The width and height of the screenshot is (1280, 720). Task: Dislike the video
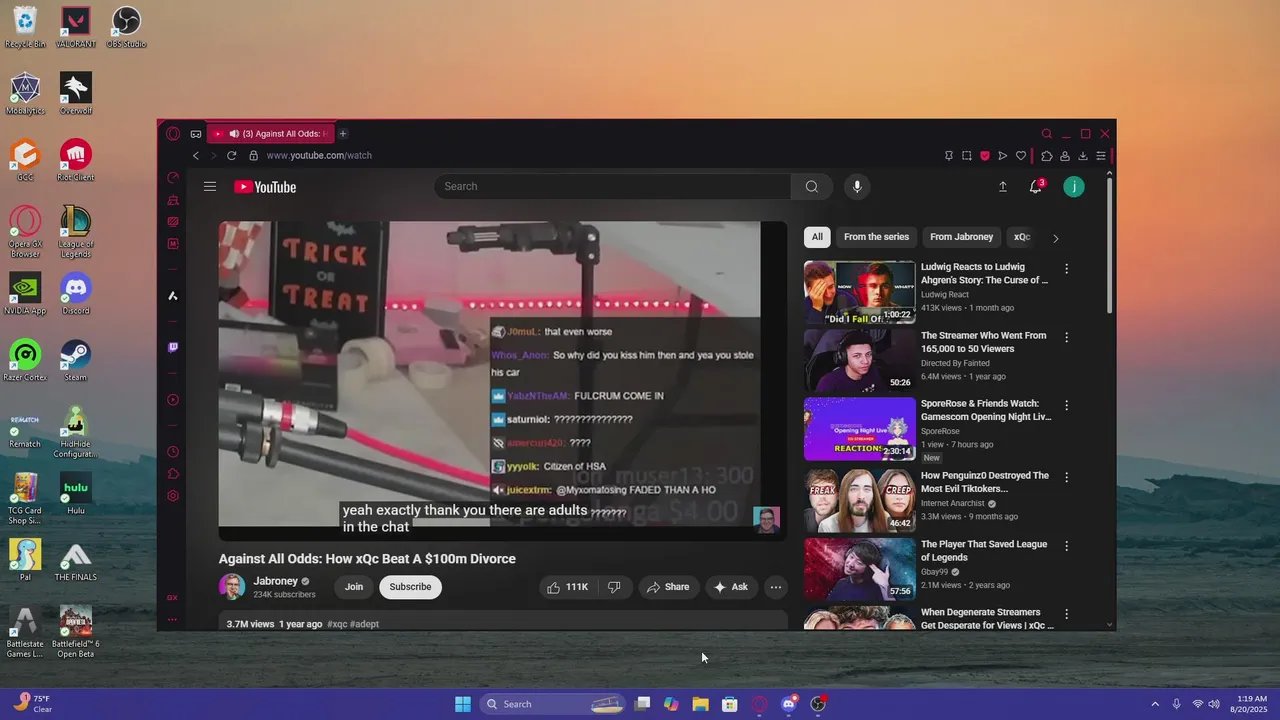[x=614, y=587]
